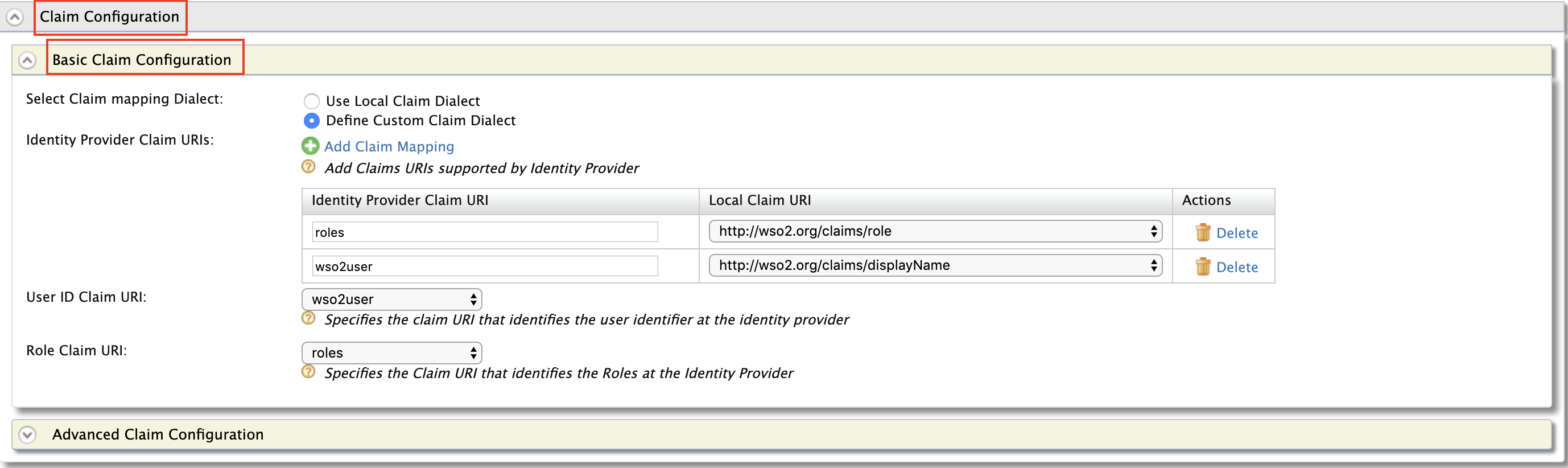The image size is (1568, 468).
Task: Click the trash icon in the roles row
Action: [x=1203, y=232]
